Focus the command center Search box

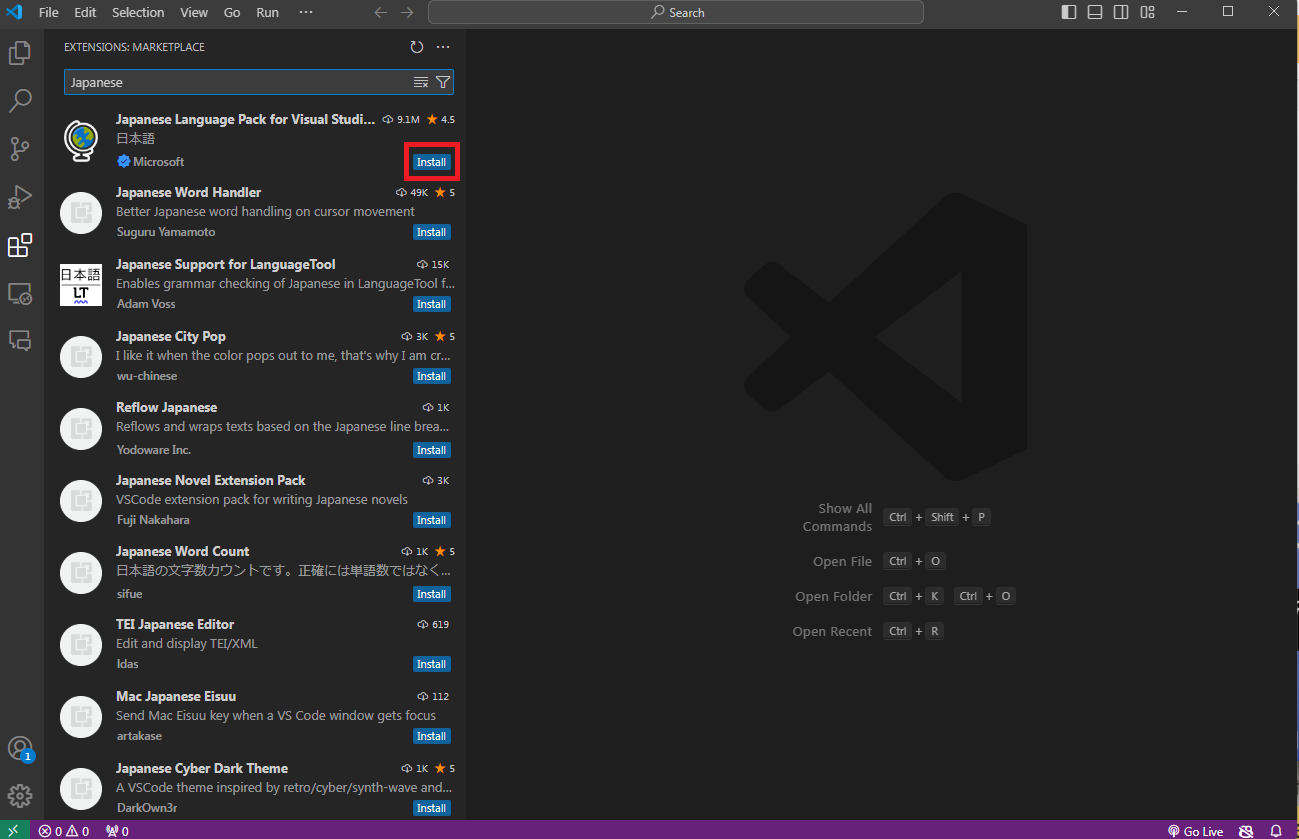coord(676,12)
